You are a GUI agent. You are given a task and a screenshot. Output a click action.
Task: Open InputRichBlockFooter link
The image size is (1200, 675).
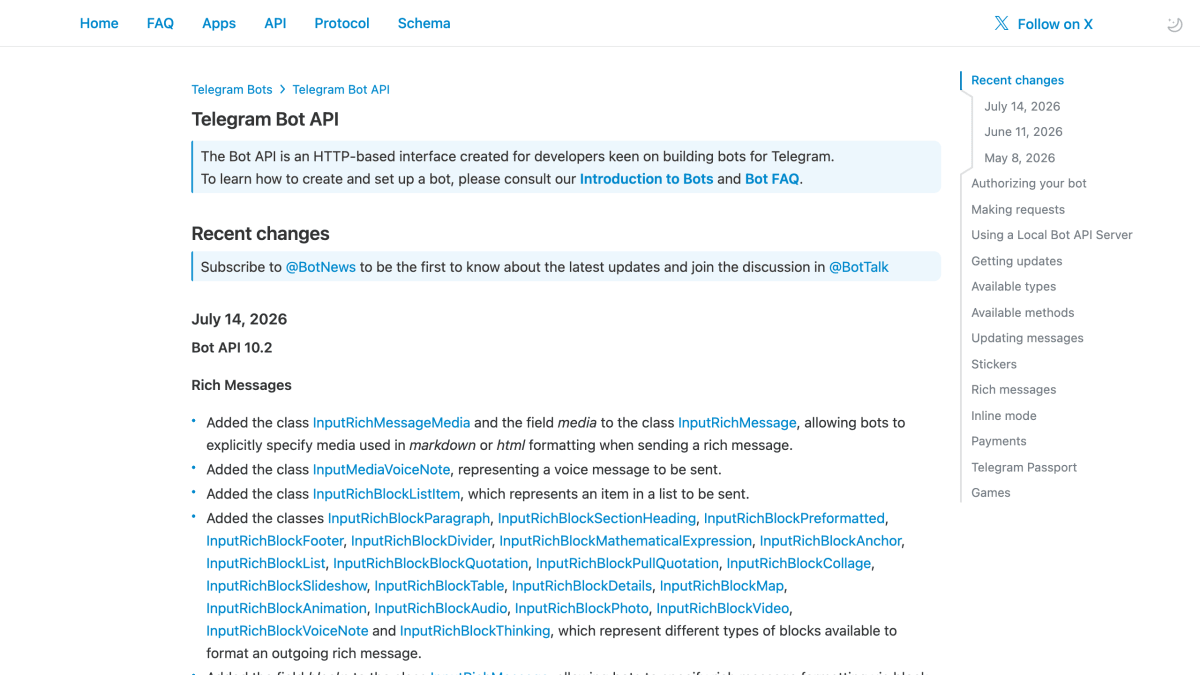point(275,541)
